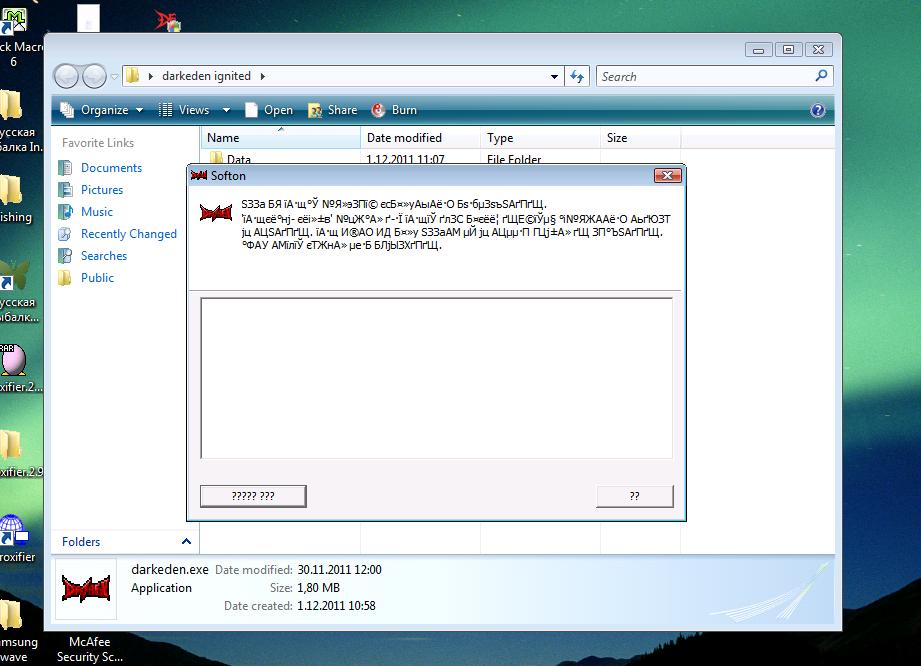Open the Pictures favorite link

pos(101,190)
